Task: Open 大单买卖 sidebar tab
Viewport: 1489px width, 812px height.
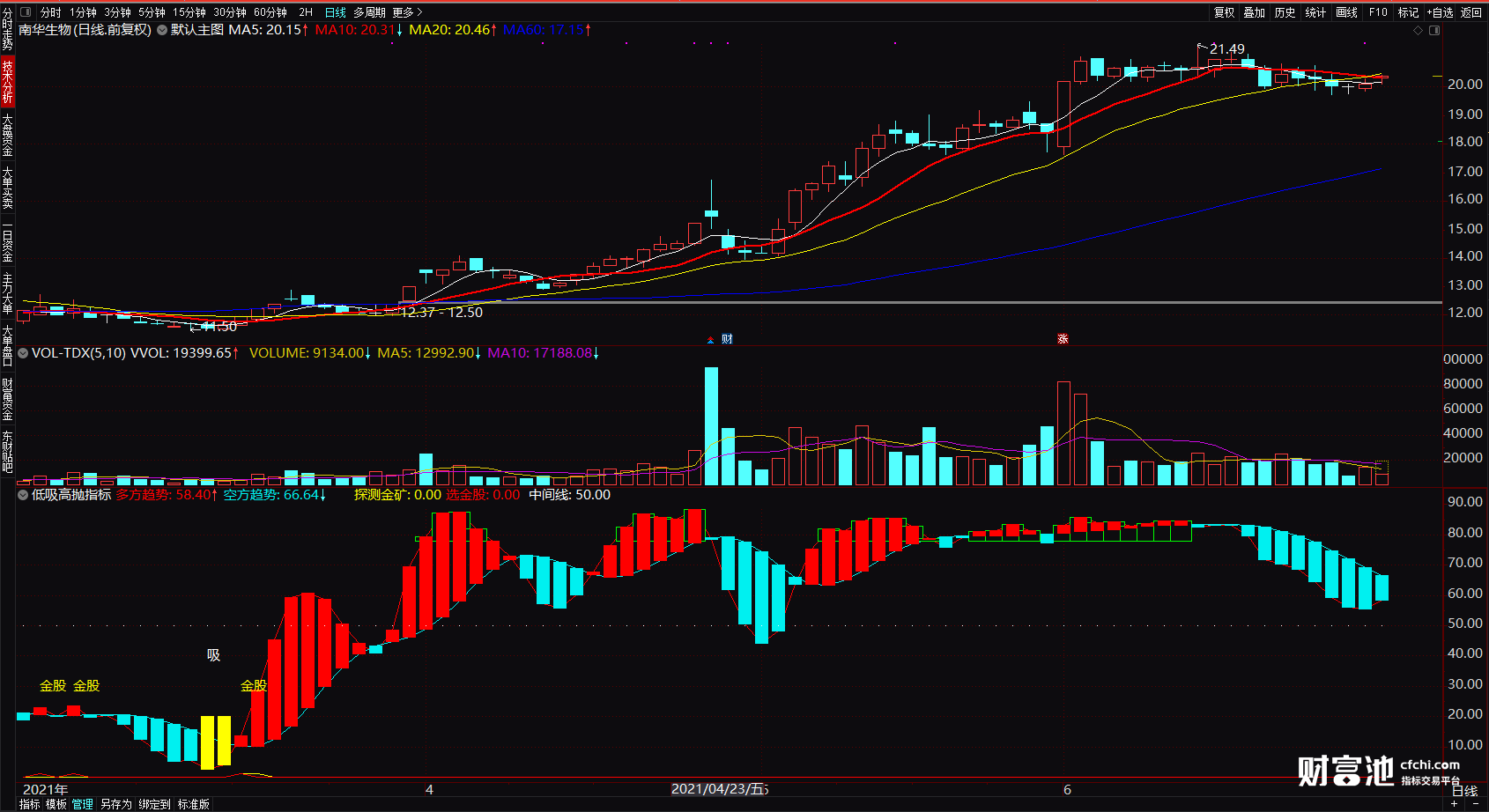Action: [x=7, y=187]
